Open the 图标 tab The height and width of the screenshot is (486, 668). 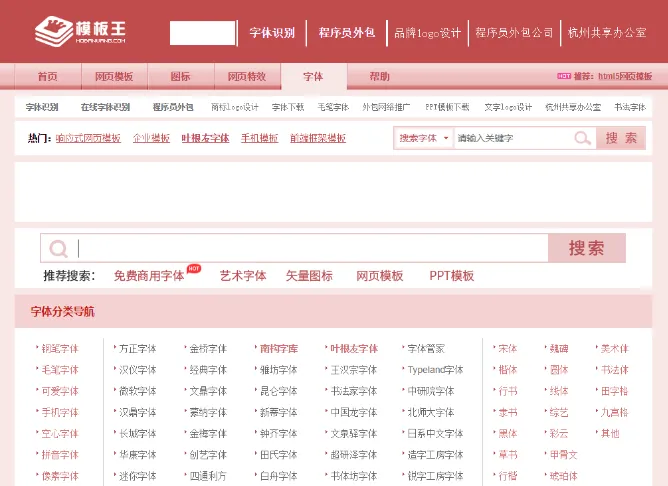coord(181,76)
